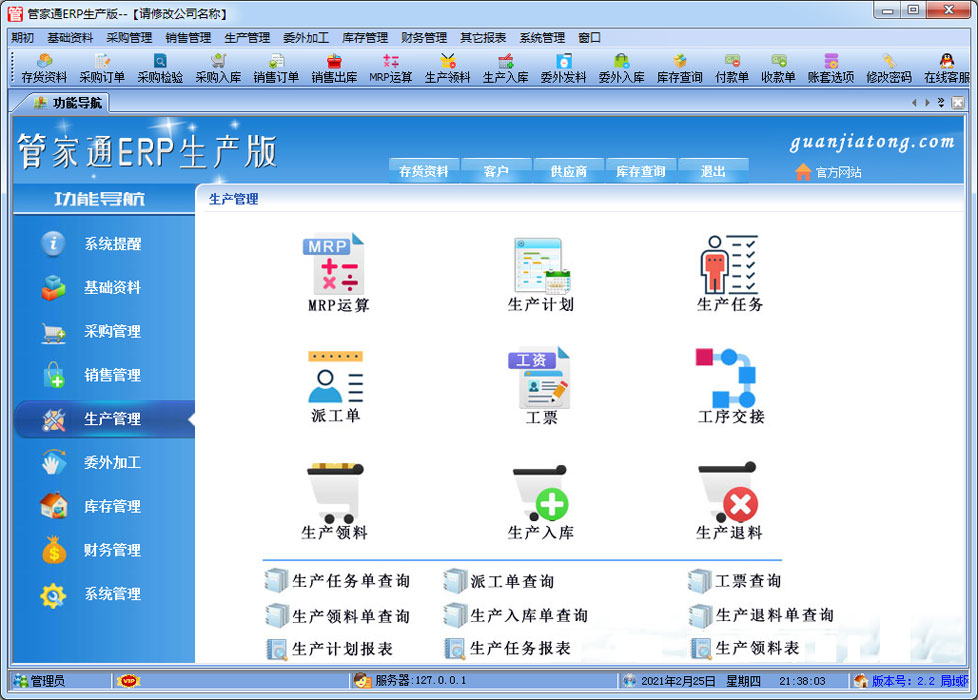Open the 其它报表 menu
Screen dimensions: 978x700
pyautogui.click(x=482, y=38)
